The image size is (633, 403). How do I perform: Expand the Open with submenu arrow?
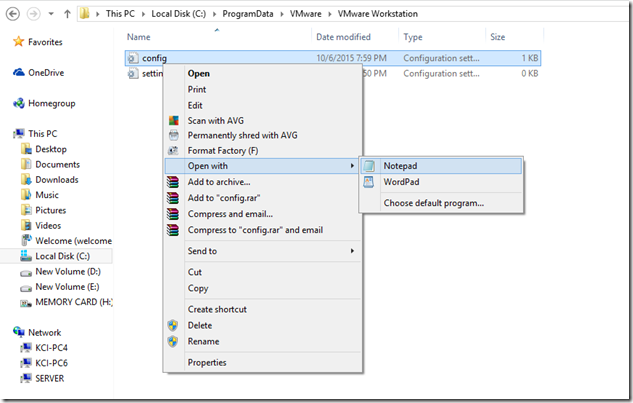point(352,166)
